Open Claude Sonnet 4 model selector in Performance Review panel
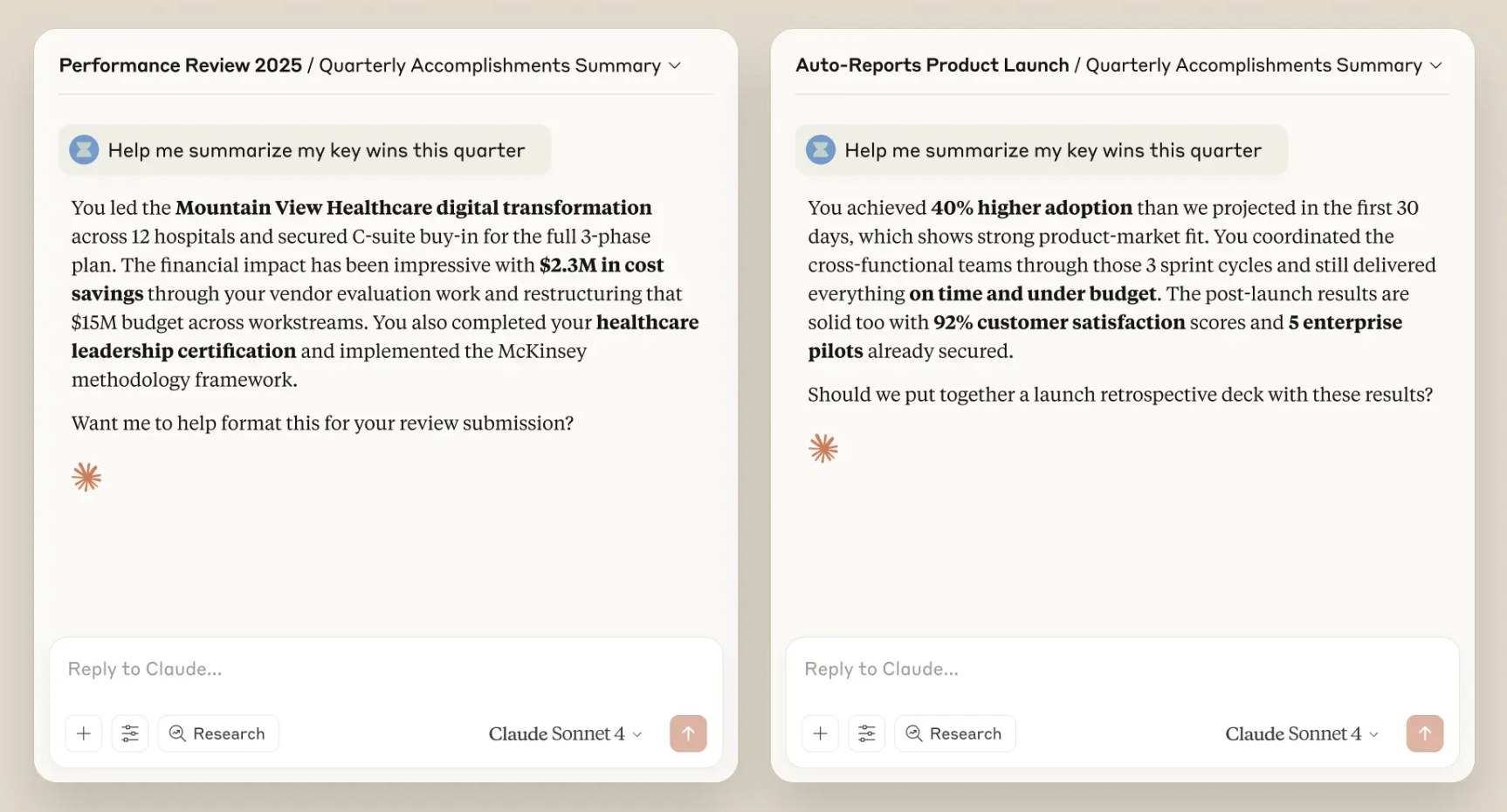Viewport: 1507px width, 812px height. pos(565,734)
